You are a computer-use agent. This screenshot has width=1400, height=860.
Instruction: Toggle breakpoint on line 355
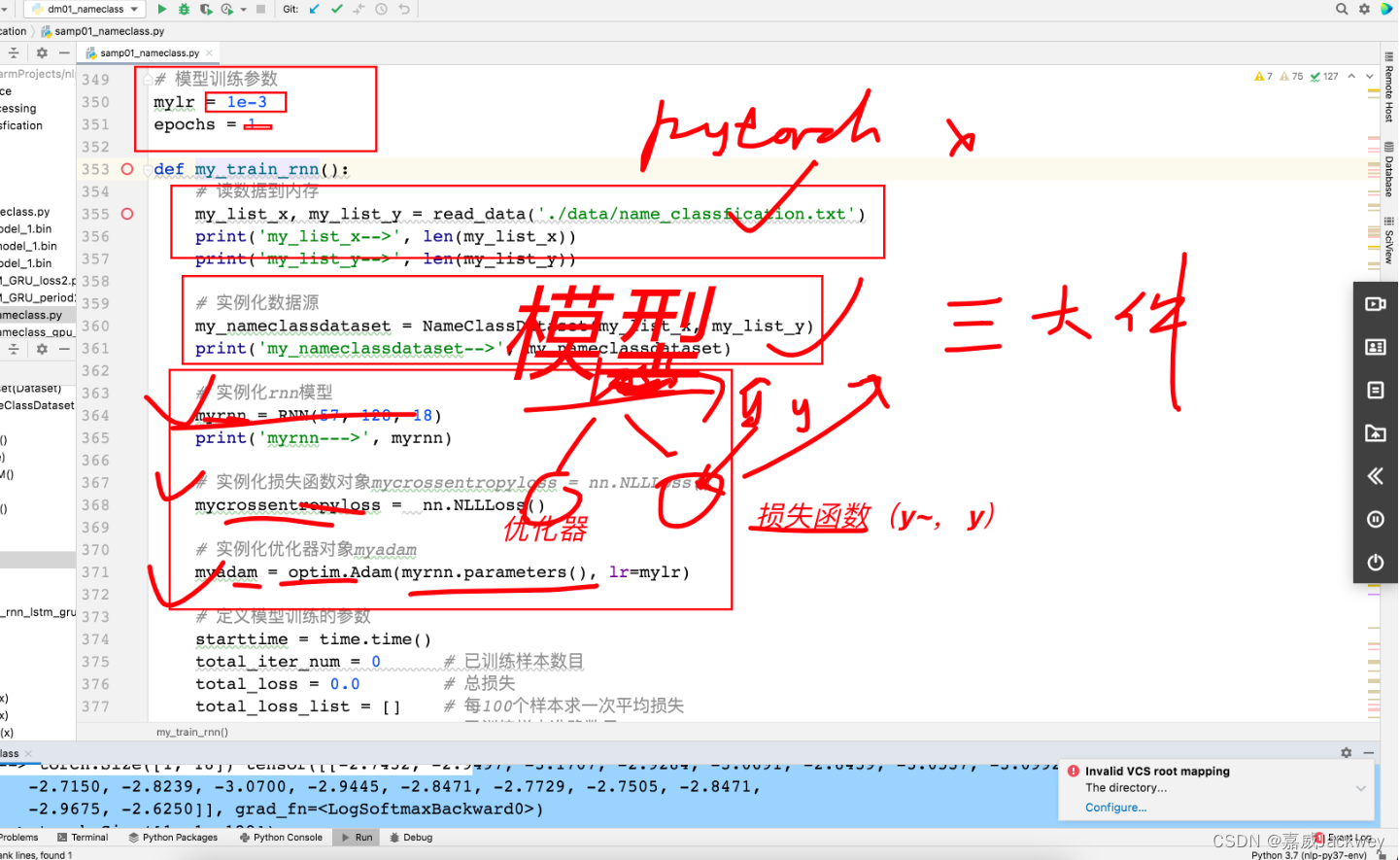[127, 214]
